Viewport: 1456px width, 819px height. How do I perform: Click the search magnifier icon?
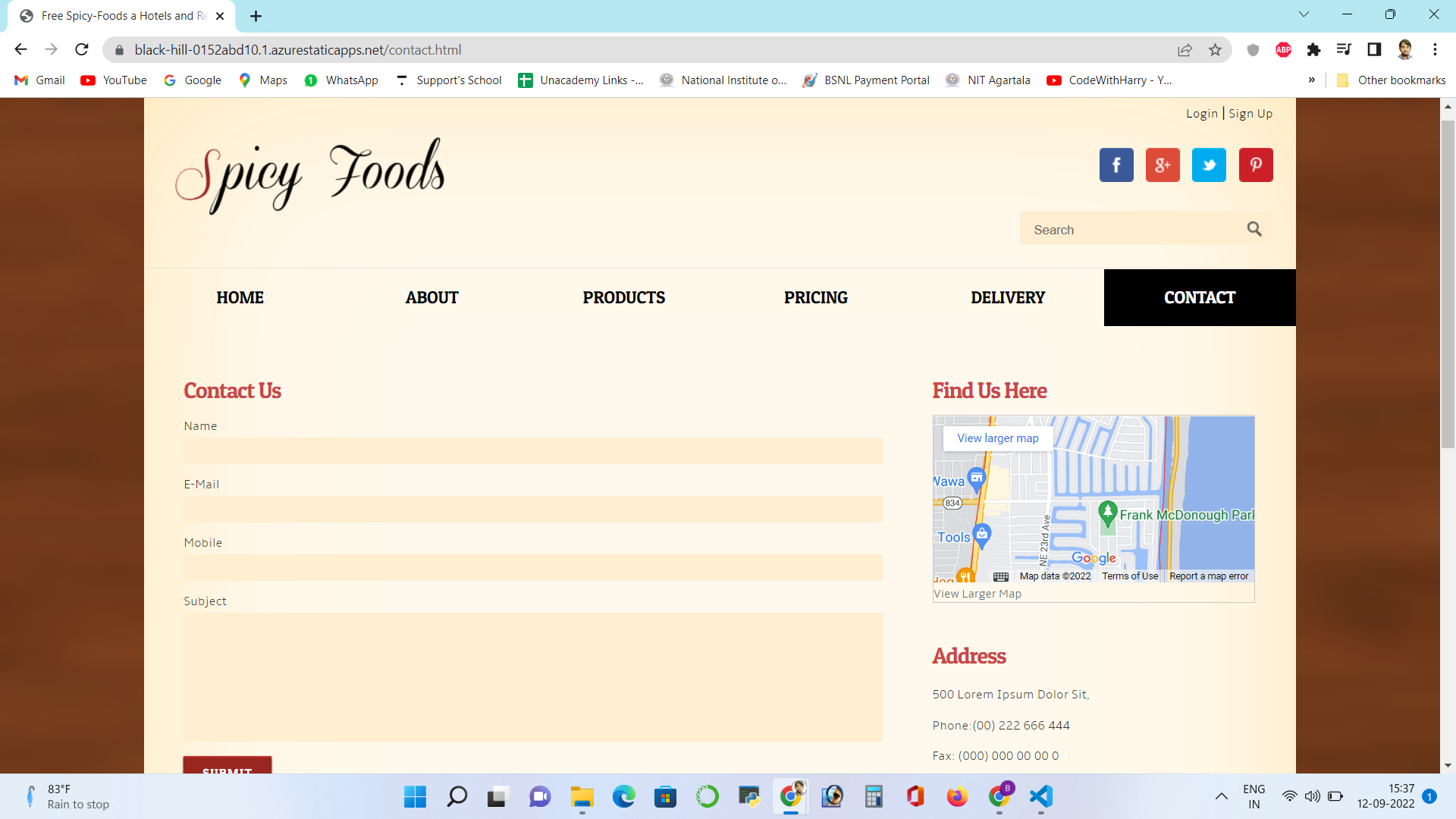[x=1254, y=228]
